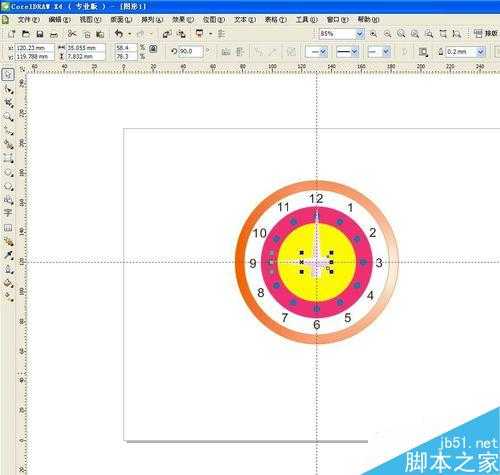Open the 工具 menu

pos(307,20)
